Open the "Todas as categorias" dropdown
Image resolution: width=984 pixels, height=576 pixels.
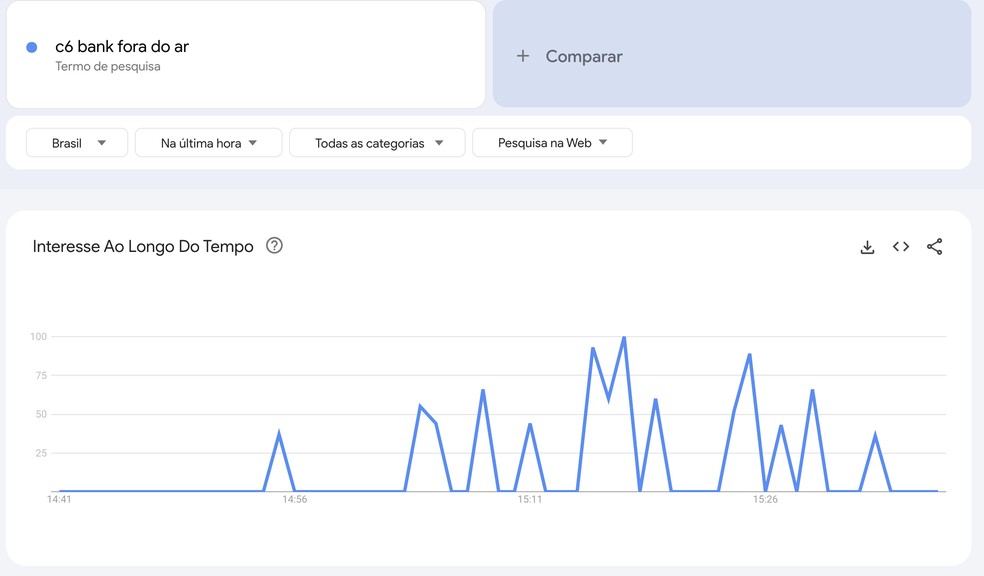pos(377,142)
